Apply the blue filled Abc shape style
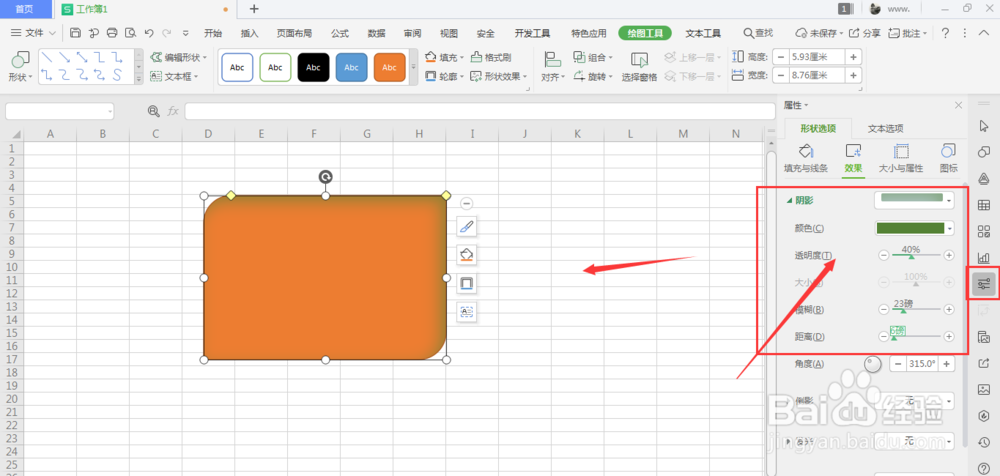 [351, 67]
